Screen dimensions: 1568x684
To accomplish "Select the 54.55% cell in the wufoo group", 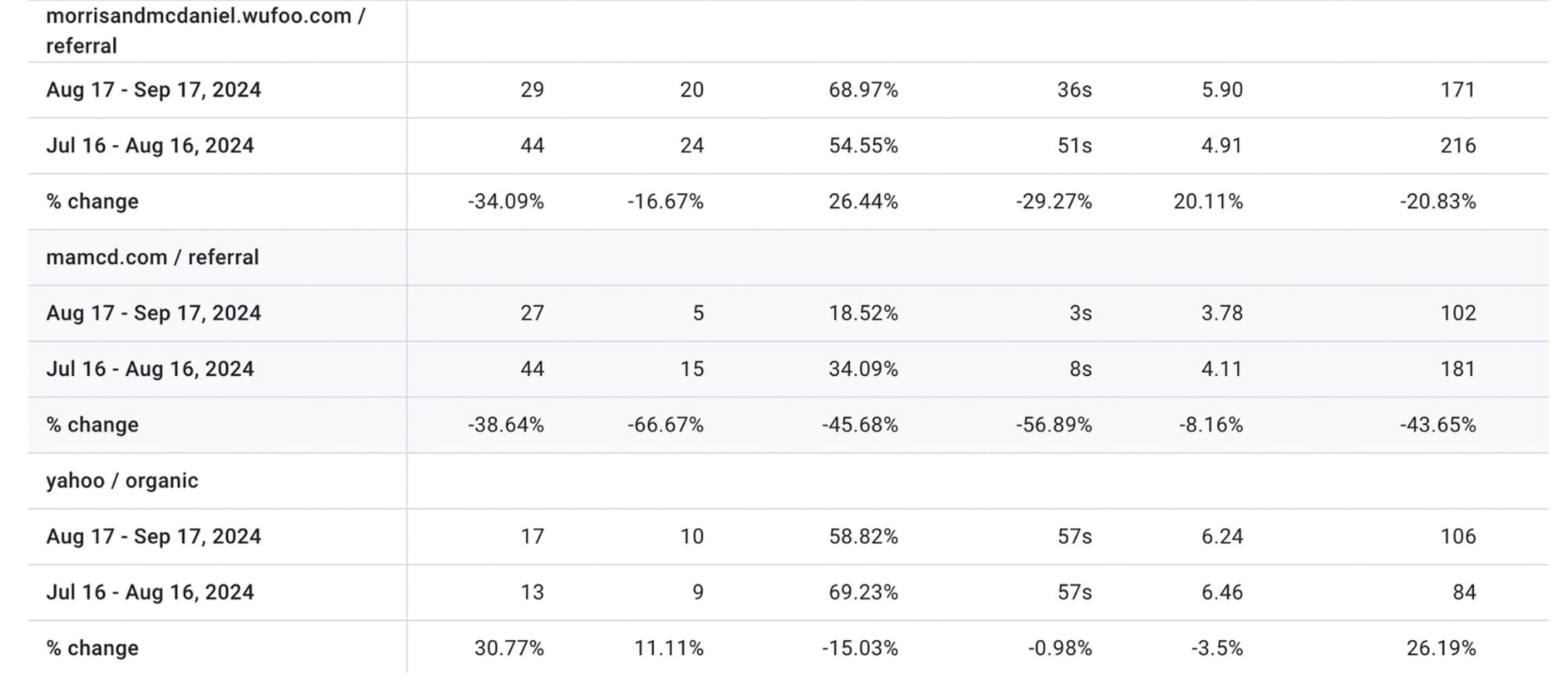I will pos(863,146).
